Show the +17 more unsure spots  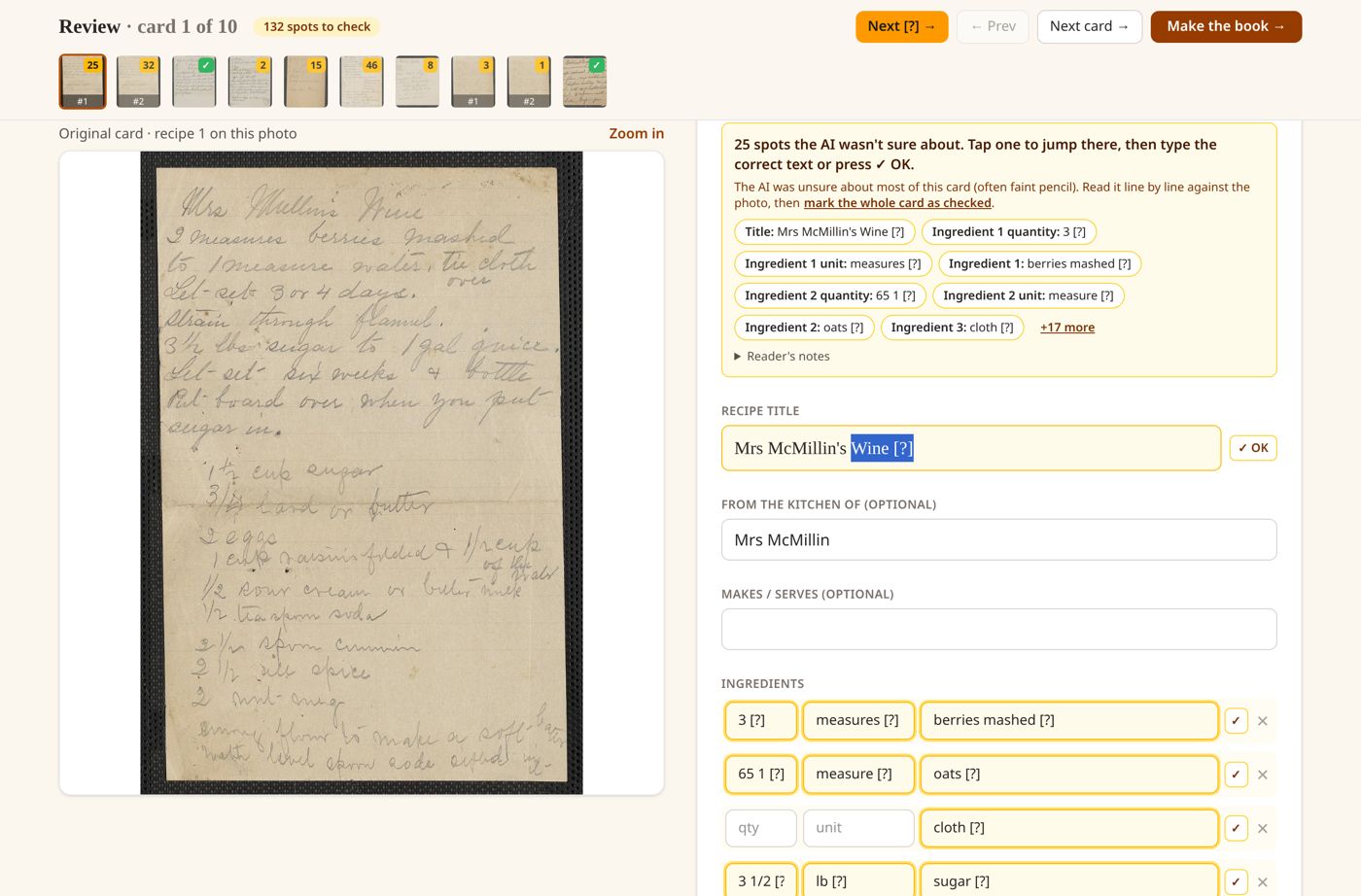[x=1067, y=327]
